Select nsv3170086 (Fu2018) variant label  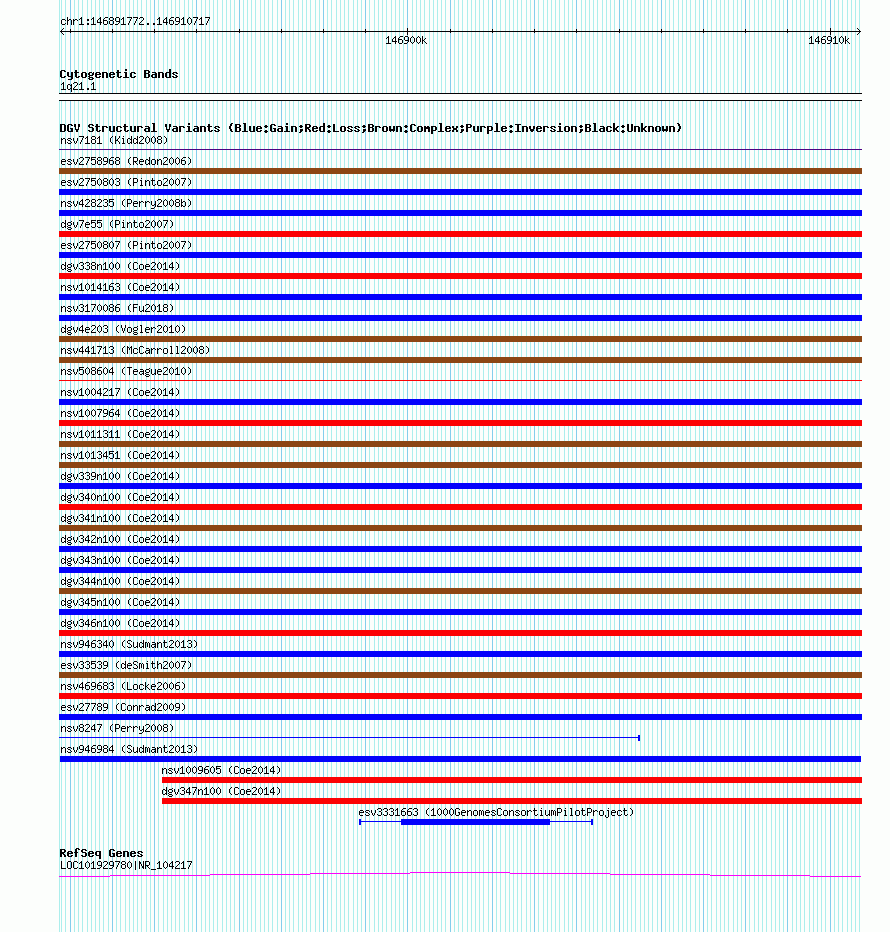click(117, 308)
